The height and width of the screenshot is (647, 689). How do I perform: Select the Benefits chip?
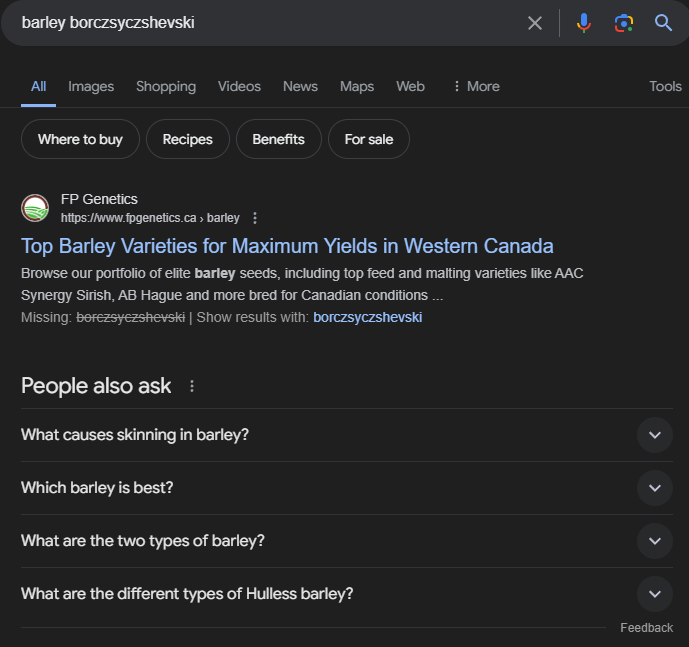[x=279, y=139]
